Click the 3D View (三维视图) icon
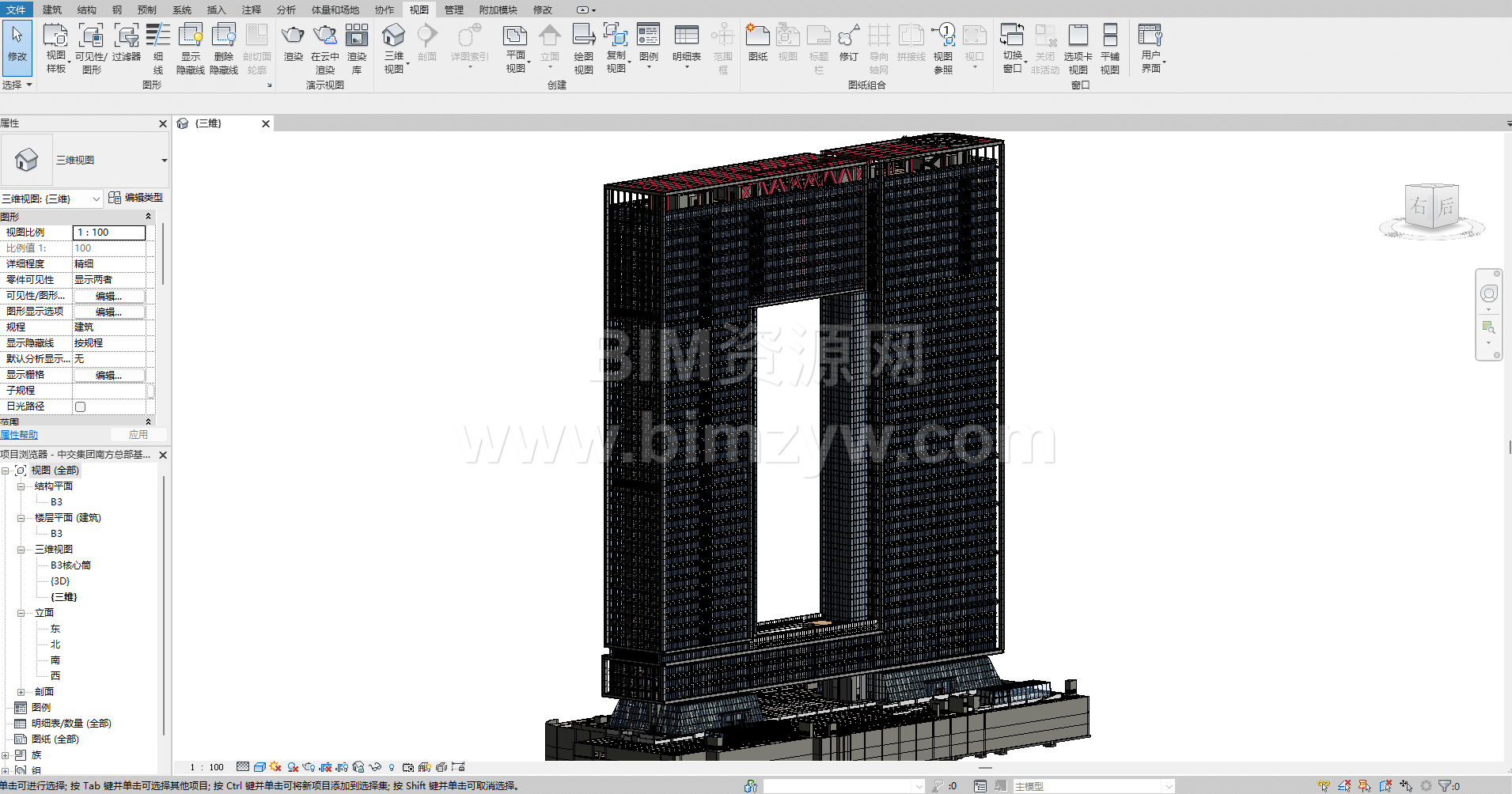This screenshot has width=1512, height=794. click(x=393, y=36)
